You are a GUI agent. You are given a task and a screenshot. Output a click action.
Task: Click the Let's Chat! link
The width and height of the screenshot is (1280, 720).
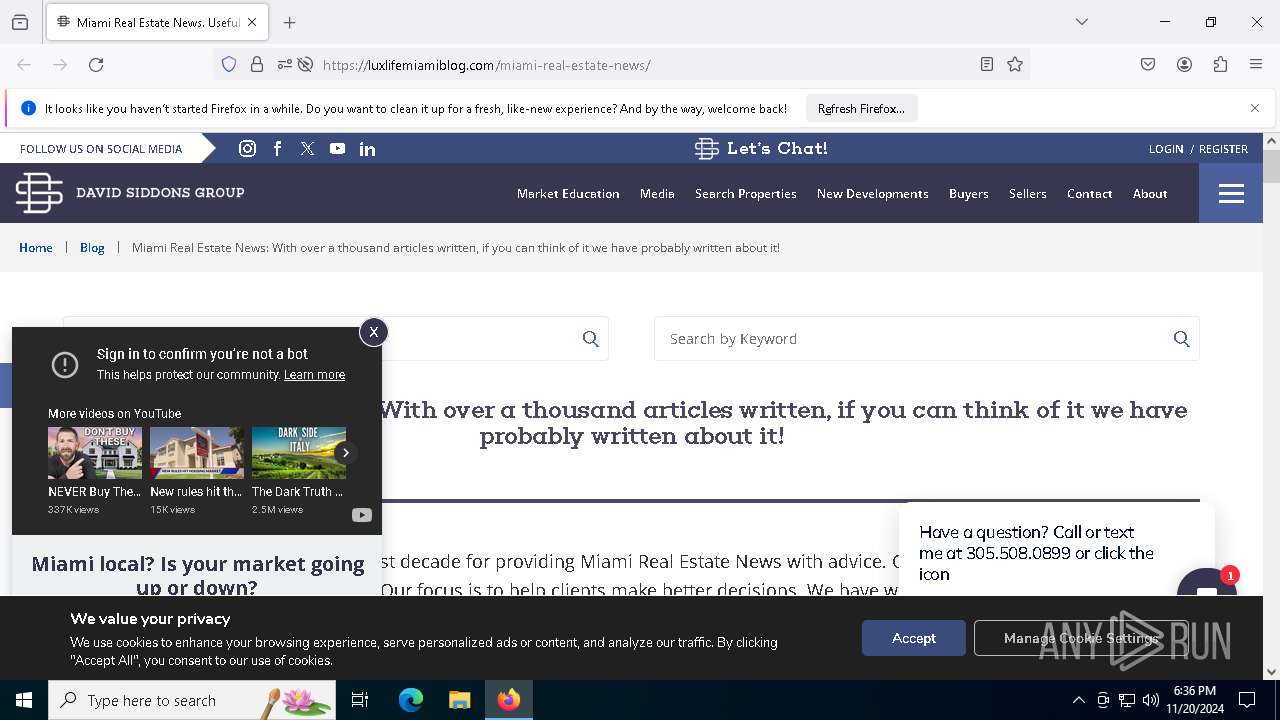pyautogui.click(x=761, y=148)
